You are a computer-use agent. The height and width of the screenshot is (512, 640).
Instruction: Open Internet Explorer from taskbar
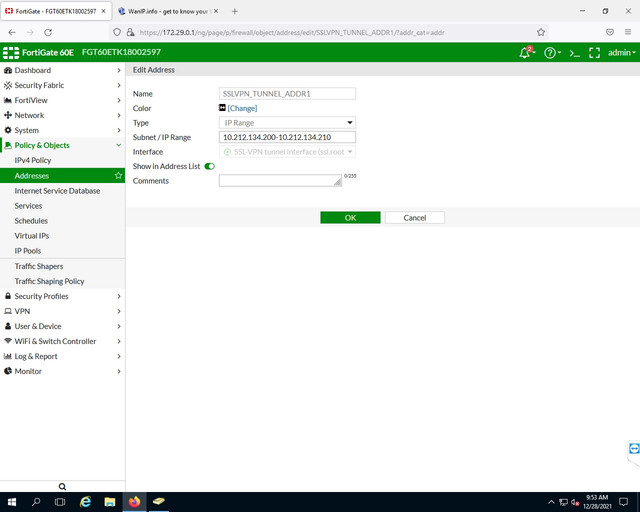85,502
